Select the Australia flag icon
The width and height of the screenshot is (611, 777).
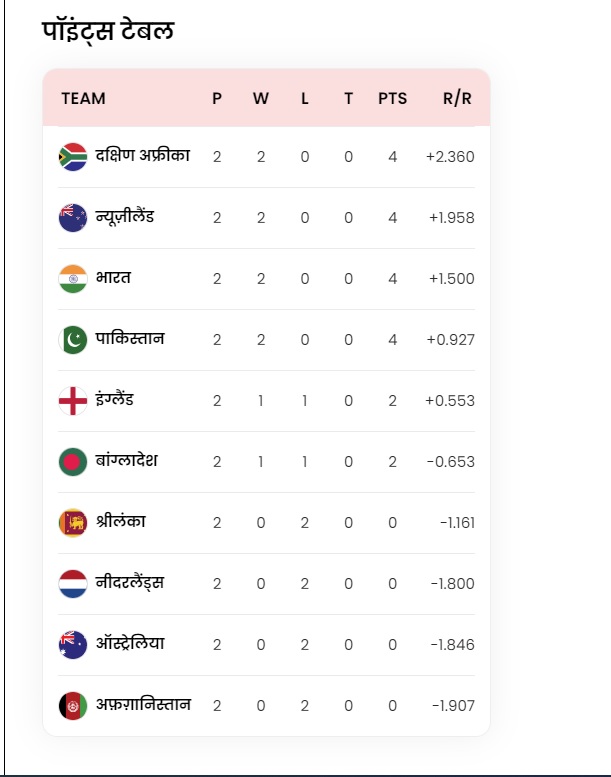[x=73, y=644]
